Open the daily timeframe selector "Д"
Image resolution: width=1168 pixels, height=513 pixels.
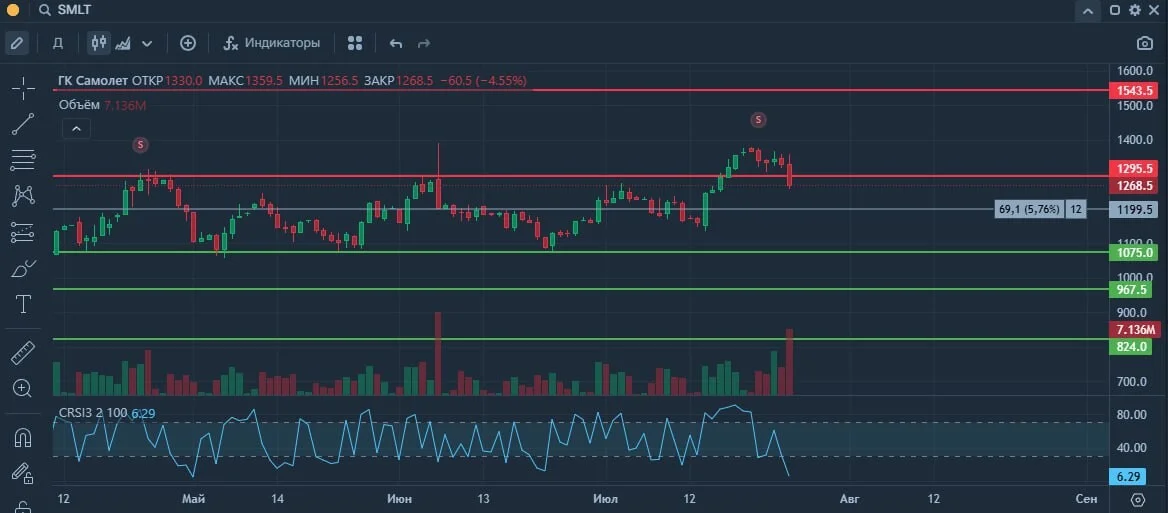57,43
